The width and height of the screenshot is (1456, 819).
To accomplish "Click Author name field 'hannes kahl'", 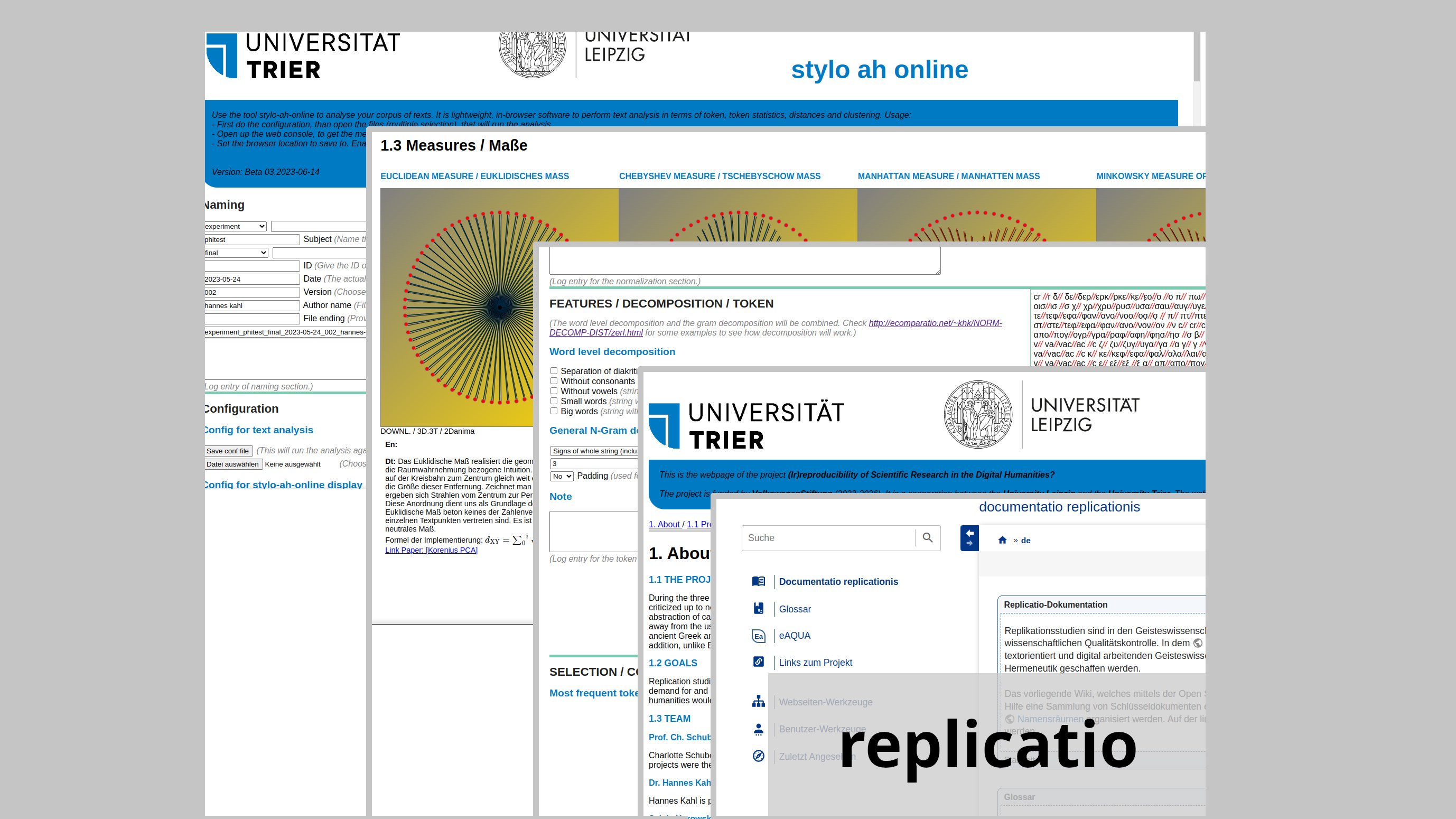I will tap(251, 306).
